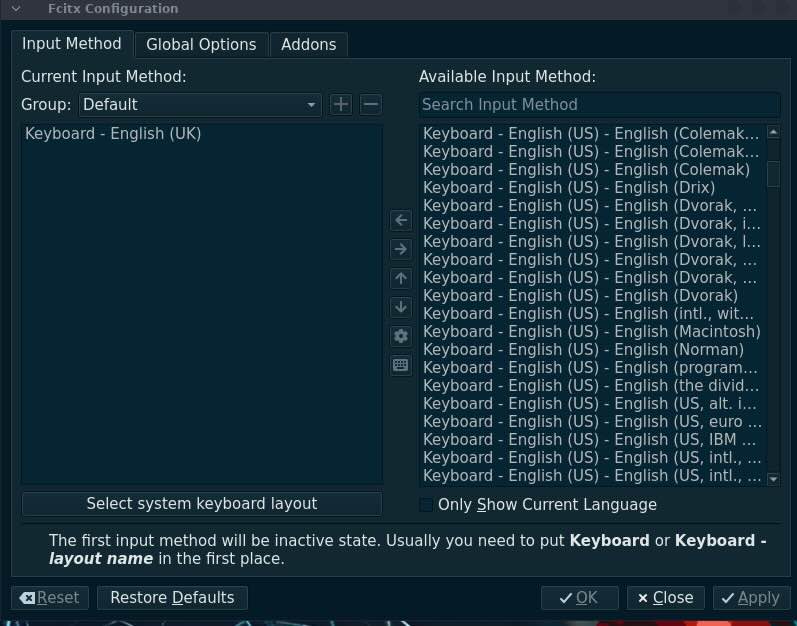Open the Addons tab
Image resolution: width=797 pixels, height=626 pixels.
[x=309, y=45]
